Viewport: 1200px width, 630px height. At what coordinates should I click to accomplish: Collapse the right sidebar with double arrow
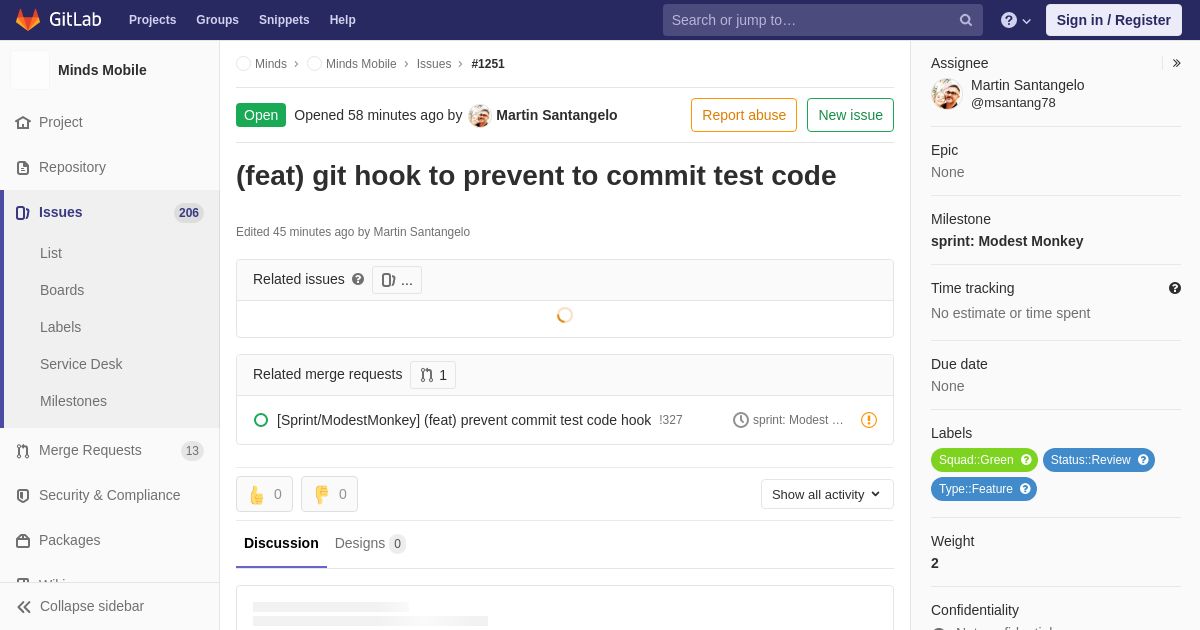click(1176, 63)
